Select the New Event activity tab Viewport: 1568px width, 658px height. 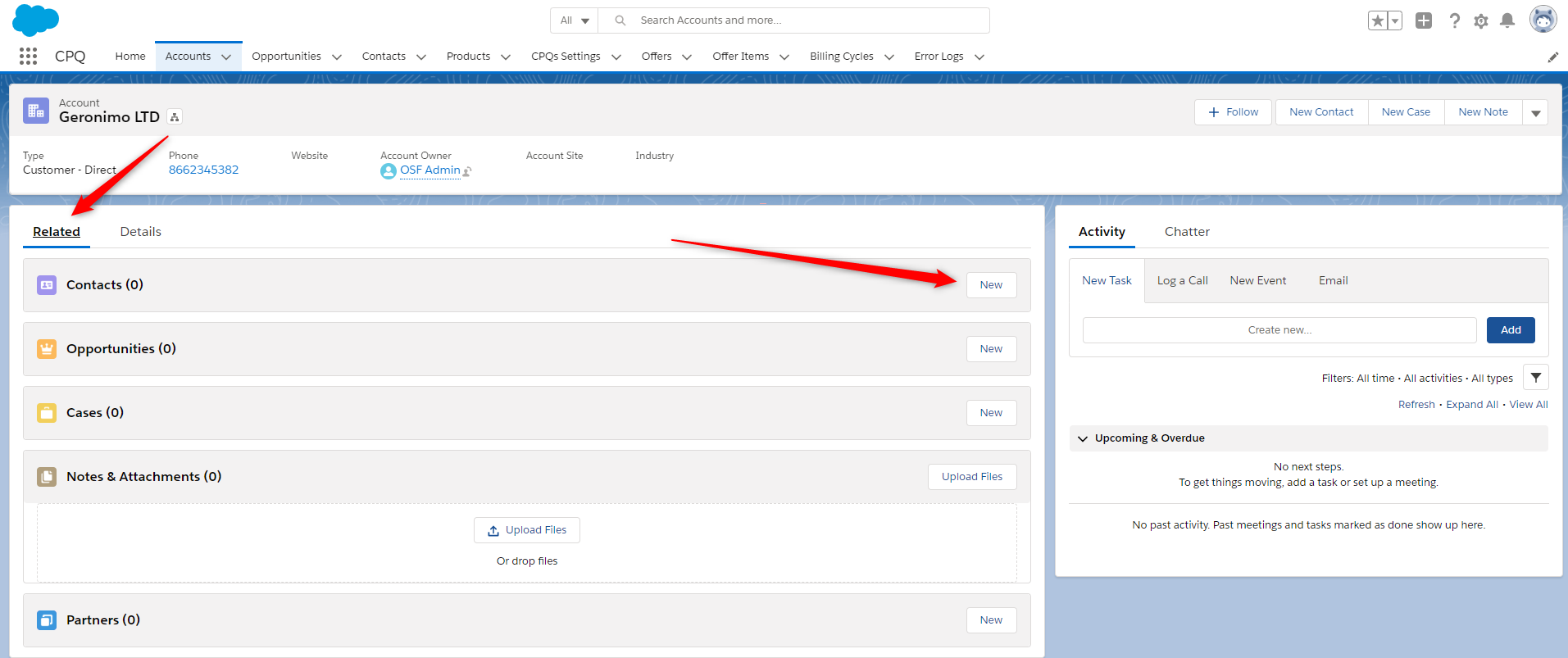coord(1258,281)
